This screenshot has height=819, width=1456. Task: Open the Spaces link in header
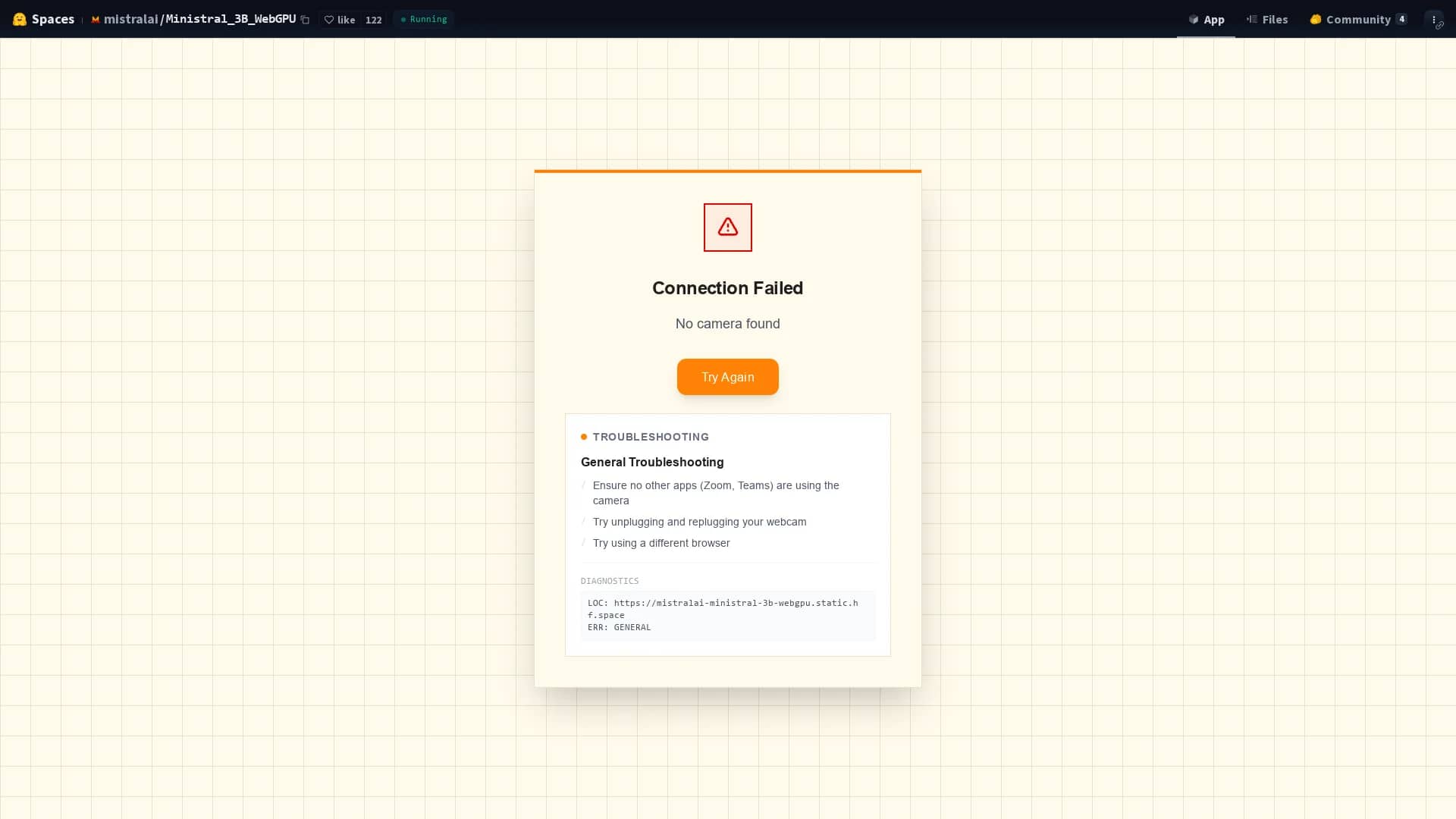[52, 19]
